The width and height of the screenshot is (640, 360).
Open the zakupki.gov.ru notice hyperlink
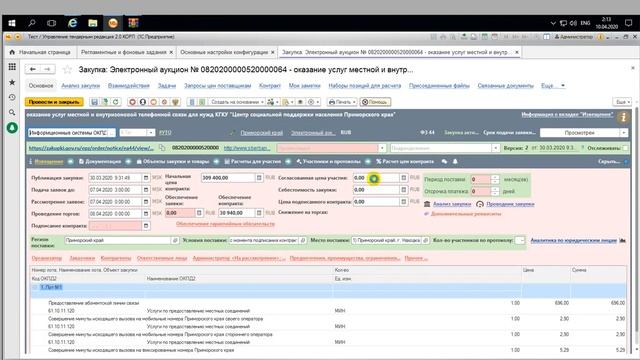pos(91,148)
